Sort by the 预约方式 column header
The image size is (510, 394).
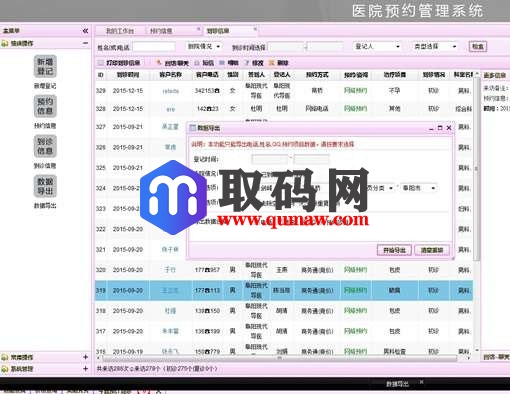[317, 75]
